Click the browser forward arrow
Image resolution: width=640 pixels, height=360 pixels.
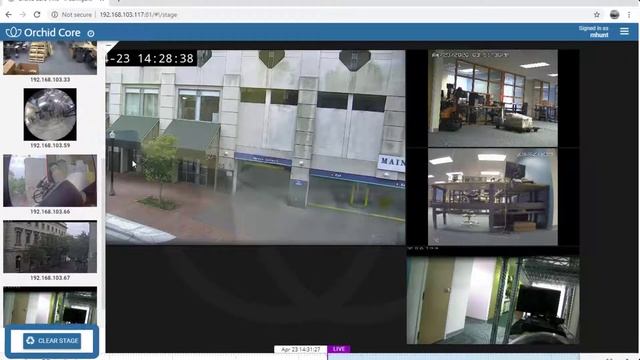click(x=22, y=15)
